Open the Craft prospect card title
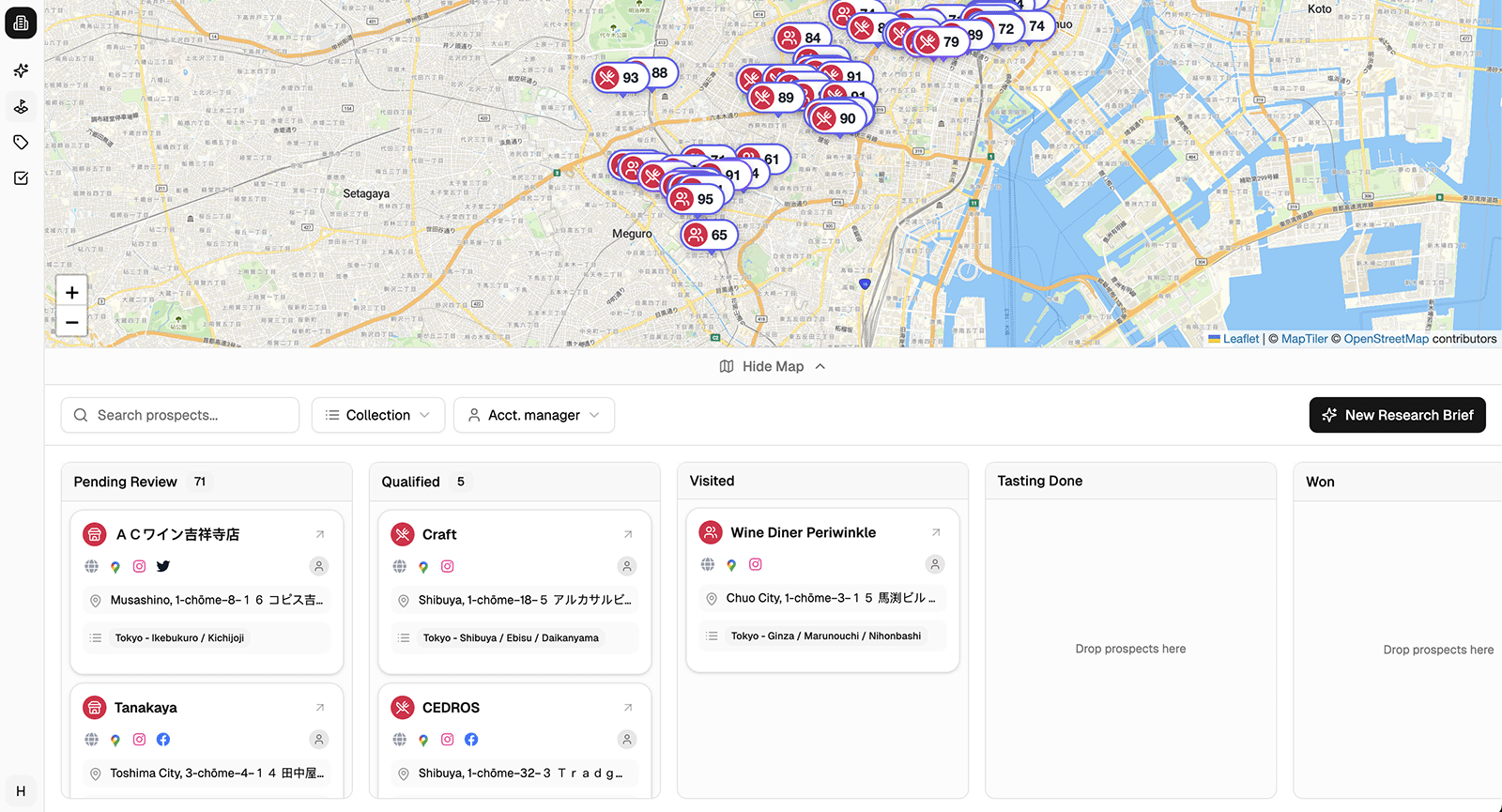 pyautogui.click(x=439, y=534)
